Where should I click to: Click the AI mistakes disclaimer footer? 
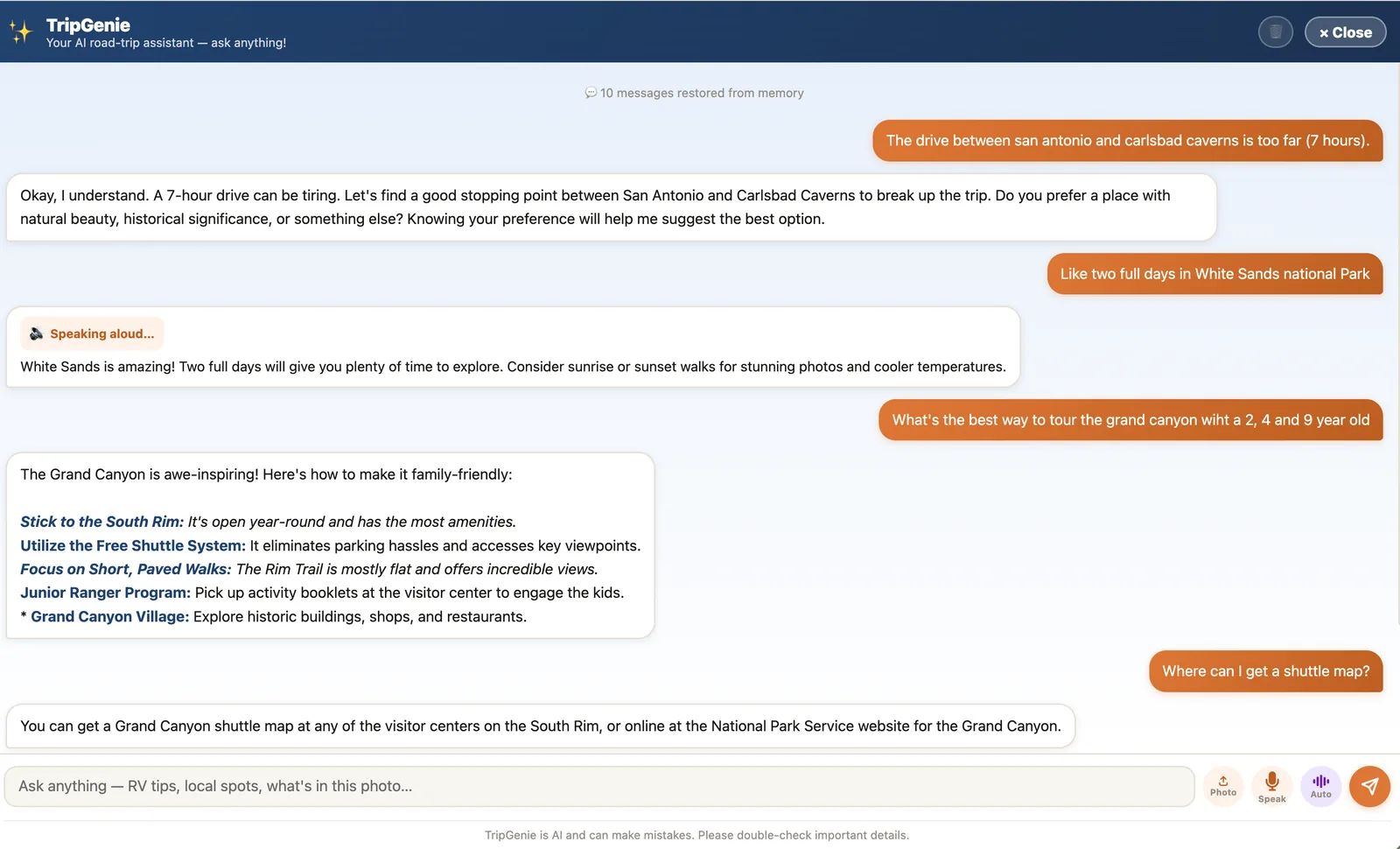[696, 835]
